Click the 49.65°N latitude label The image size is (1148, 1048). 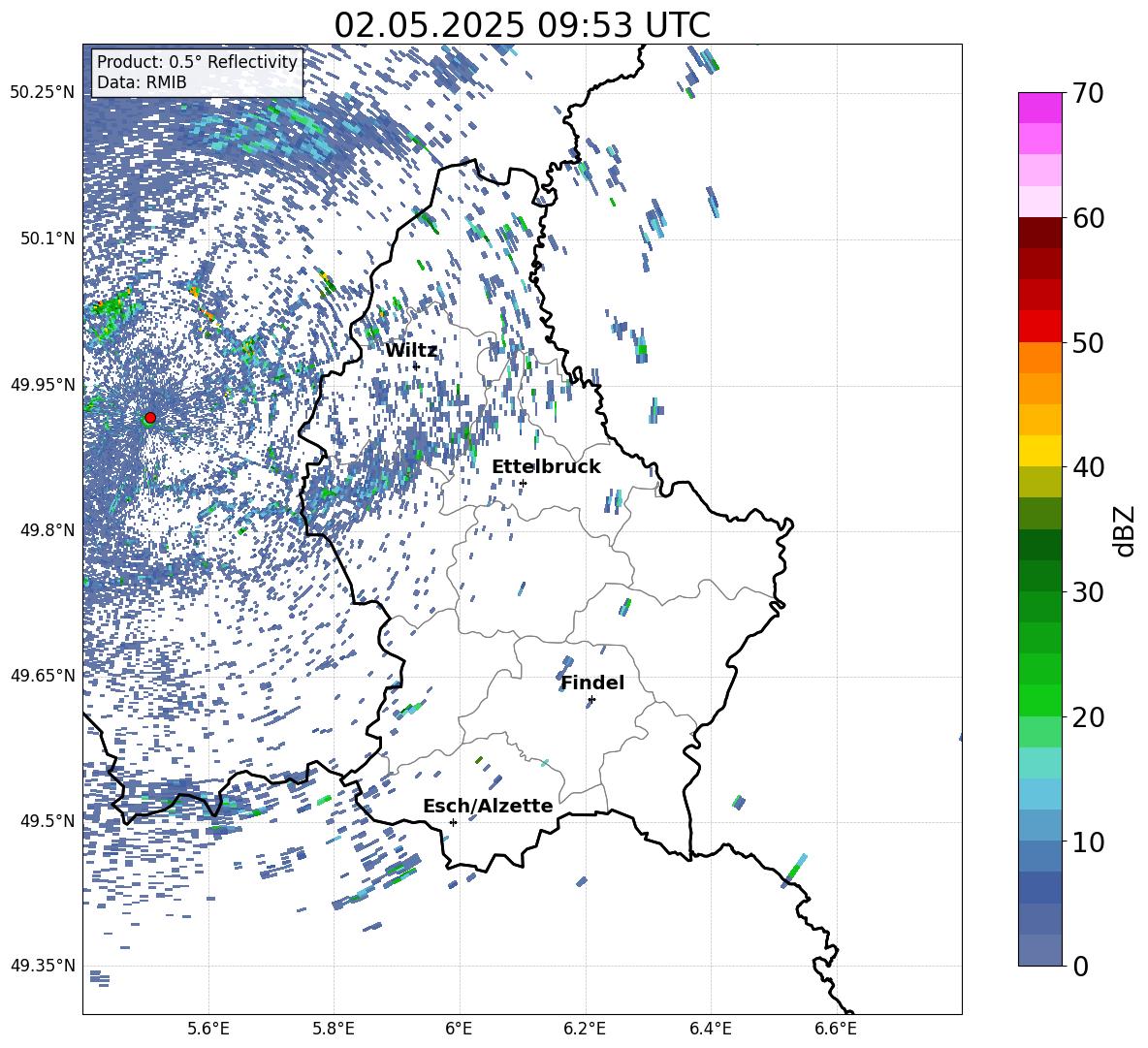click(x=43, y=675)
